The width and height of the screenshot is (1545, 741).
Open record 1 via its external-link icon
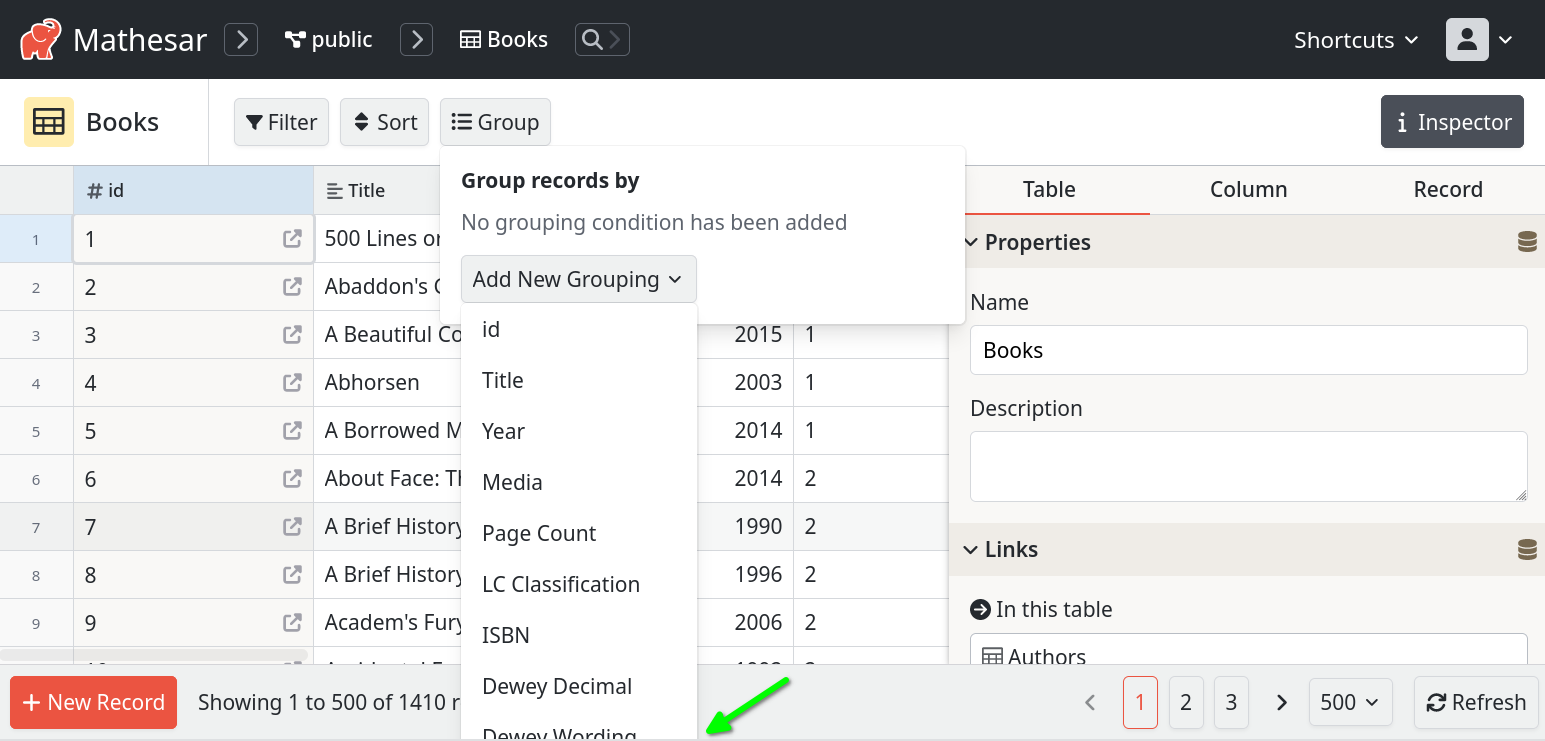coord(291,239)
